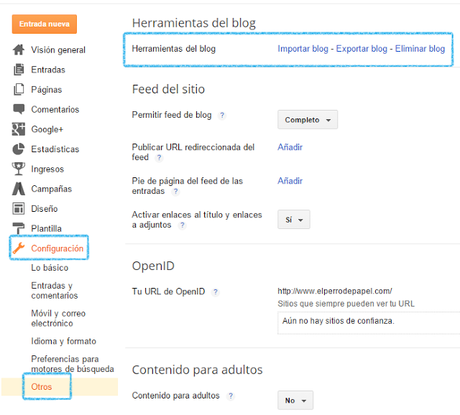Open Estadísticas section
460x415 pixels.
point(55,149)
